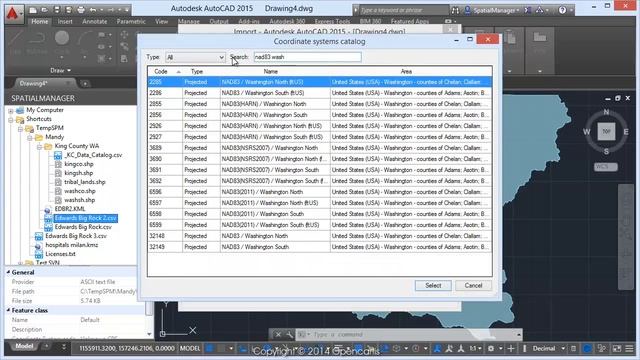Image resolution: width=640 pixels, height=360 pixels.
Task: Open the WCS coordinate system dropdown
Action: [x=606, y=167]
